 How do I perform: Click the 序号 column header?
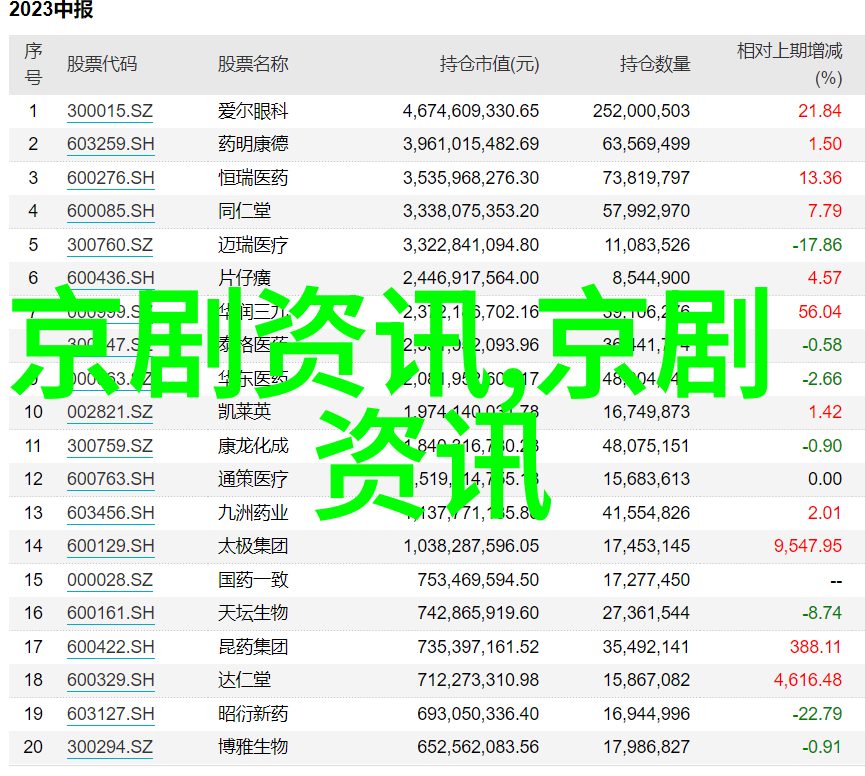pos(33,64)
